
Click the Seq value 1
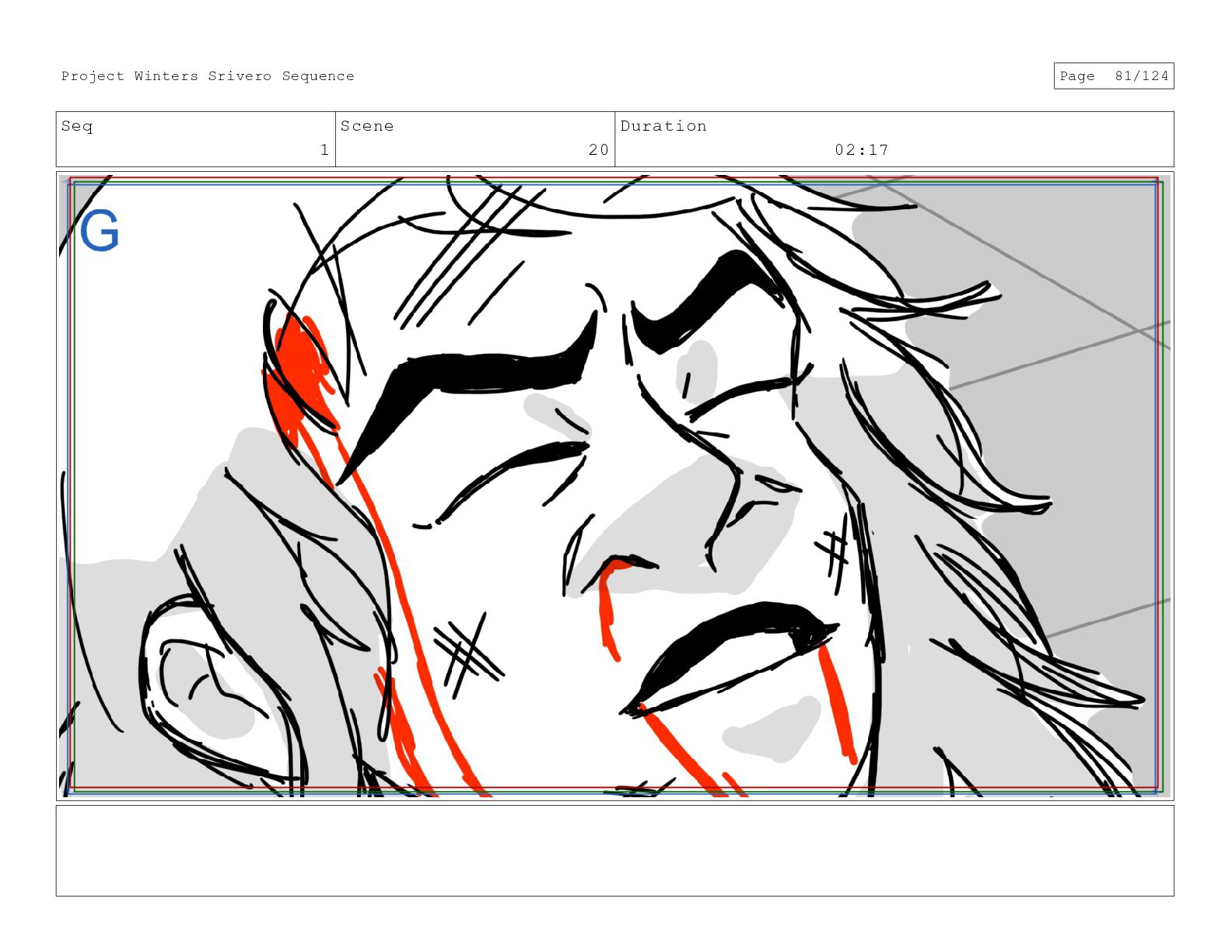[x=324, y=149]
